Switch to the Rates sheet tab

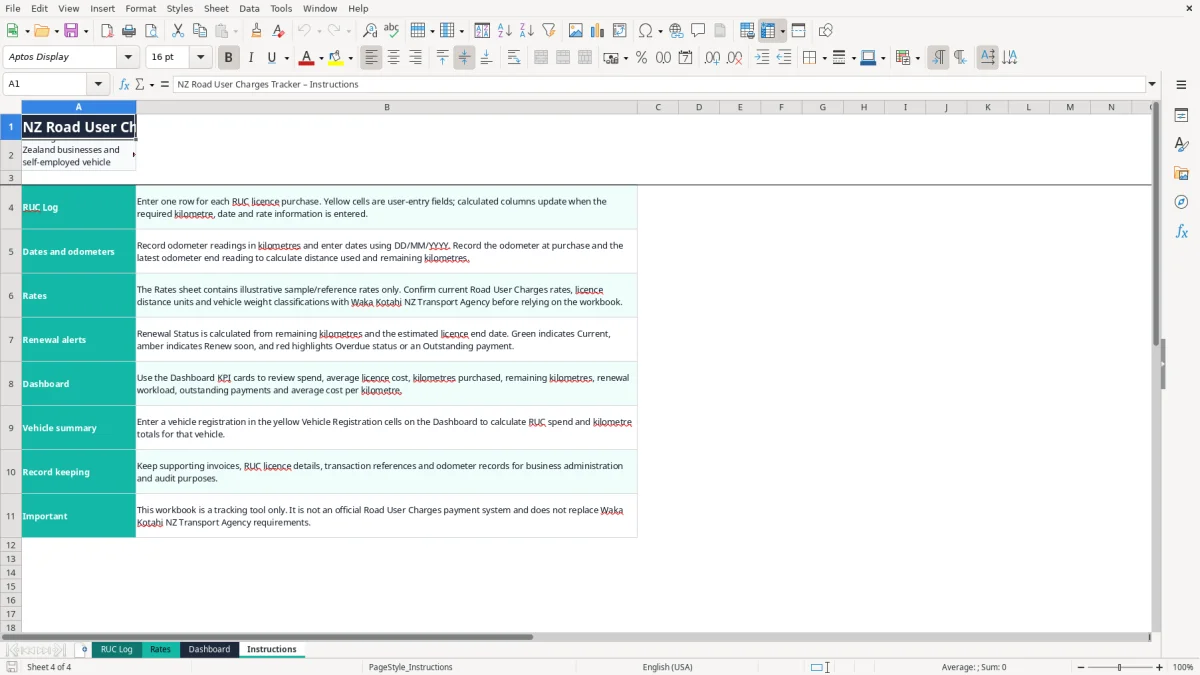160,649
